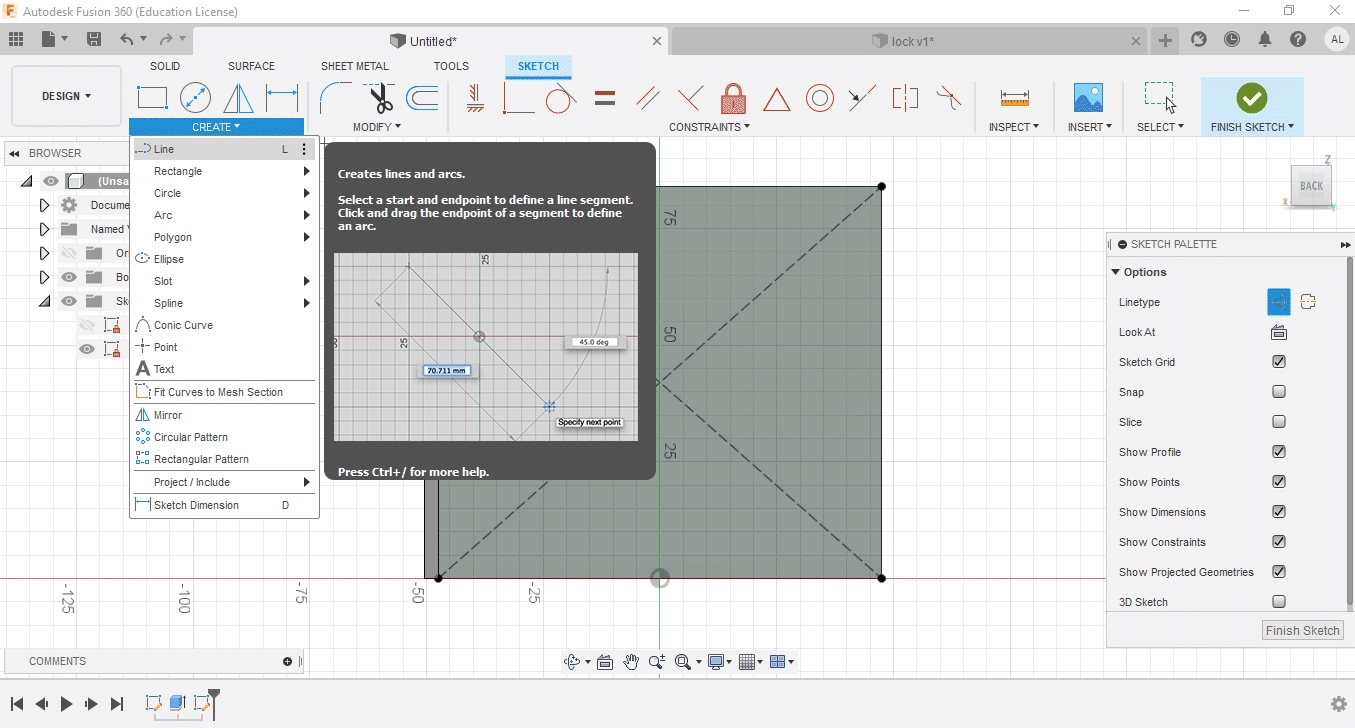The height and width of the screenshot is (728, 1355).
Task: Click the BACK face of view cube
Action: coord(1311,186)
